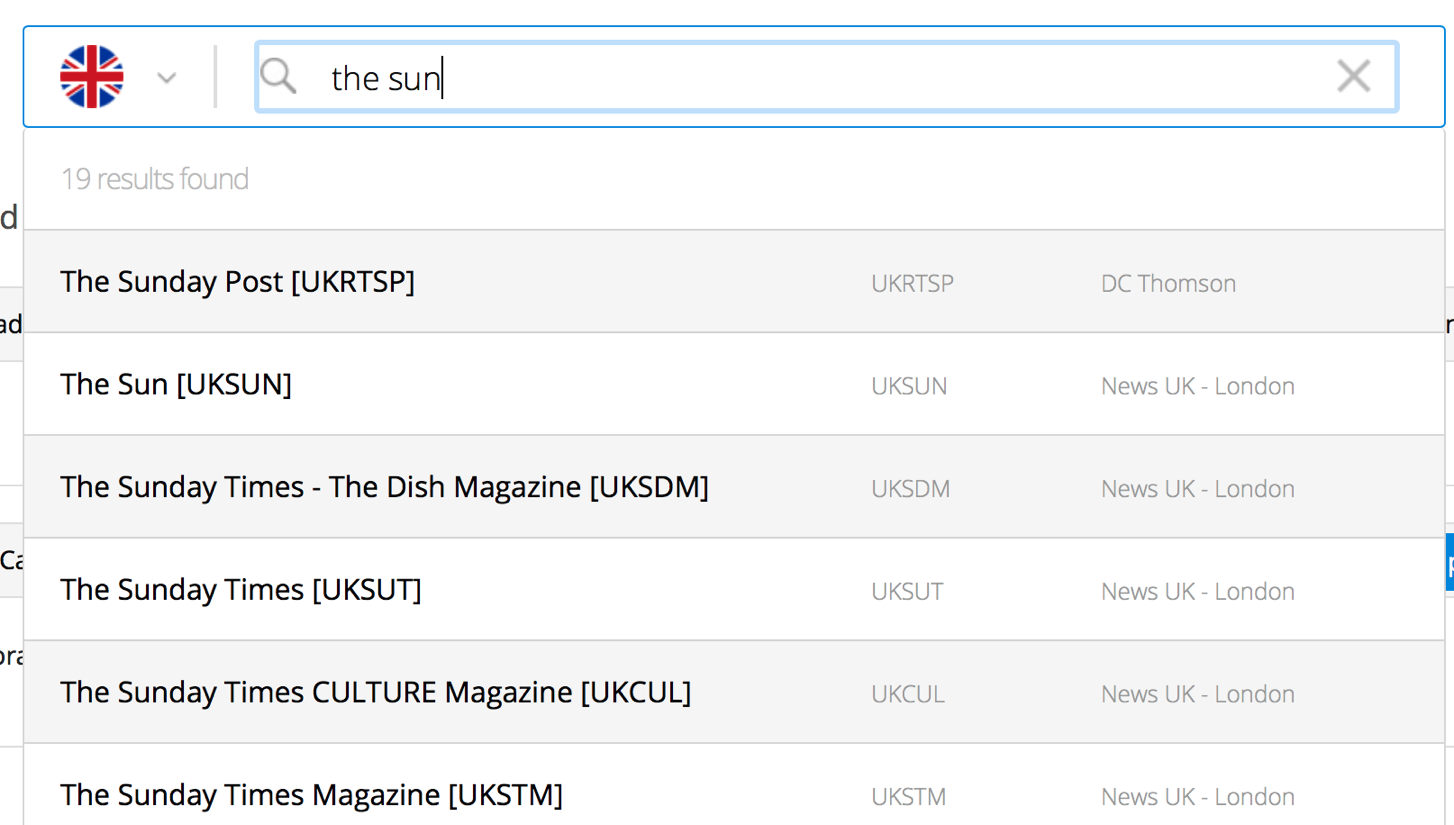Click the UKSUN code column text
This screenshot has width=1454, height=825.
tap(909, 386)
